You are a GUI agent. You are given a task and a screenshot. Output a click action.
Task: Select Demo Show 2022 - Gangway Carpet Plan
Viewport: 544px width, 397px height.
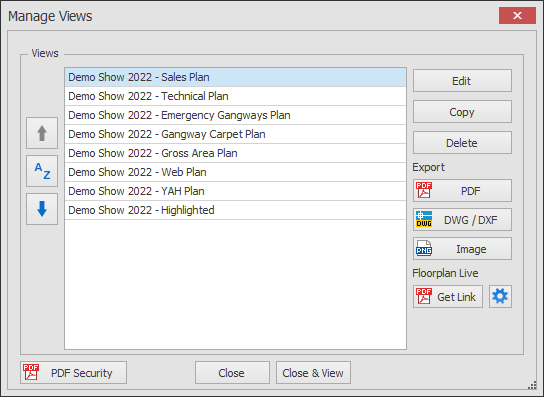click(235, 134)
